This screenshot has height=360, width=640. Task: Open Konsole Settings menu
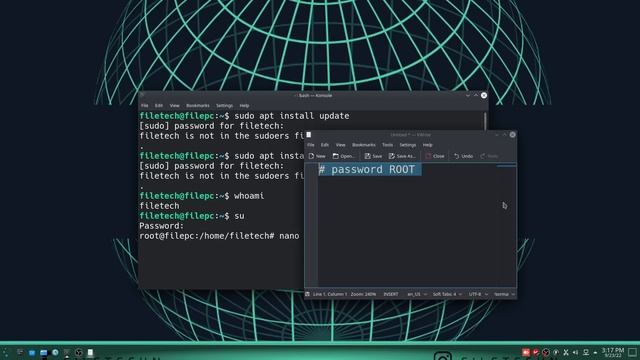point(224,105)
